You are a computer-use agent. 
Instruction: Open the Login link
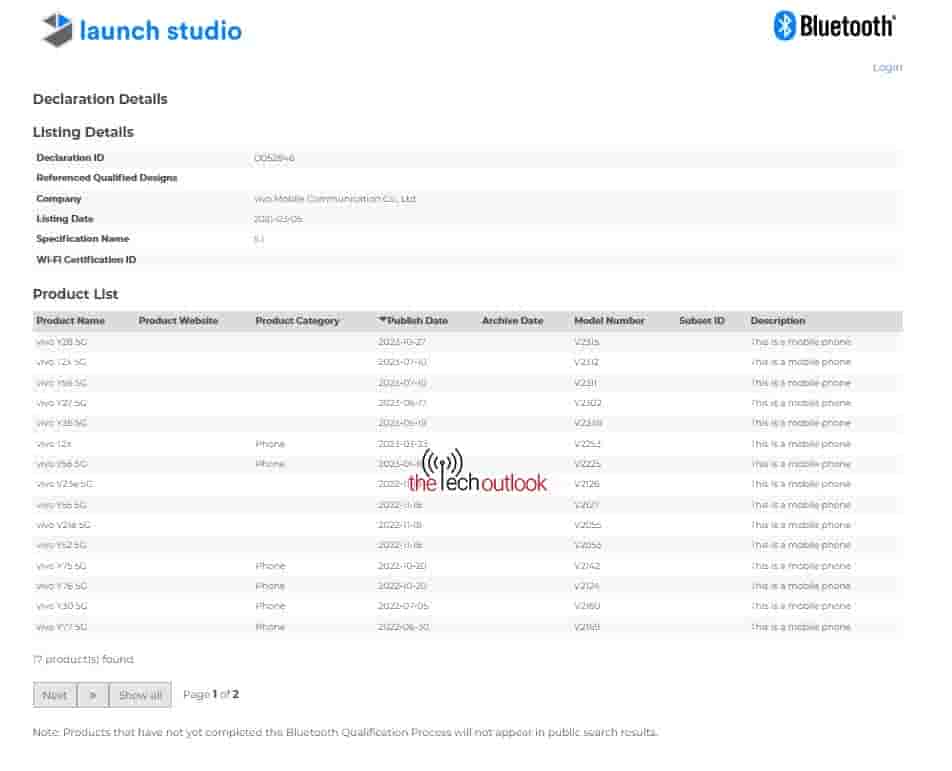coord(886,67)
